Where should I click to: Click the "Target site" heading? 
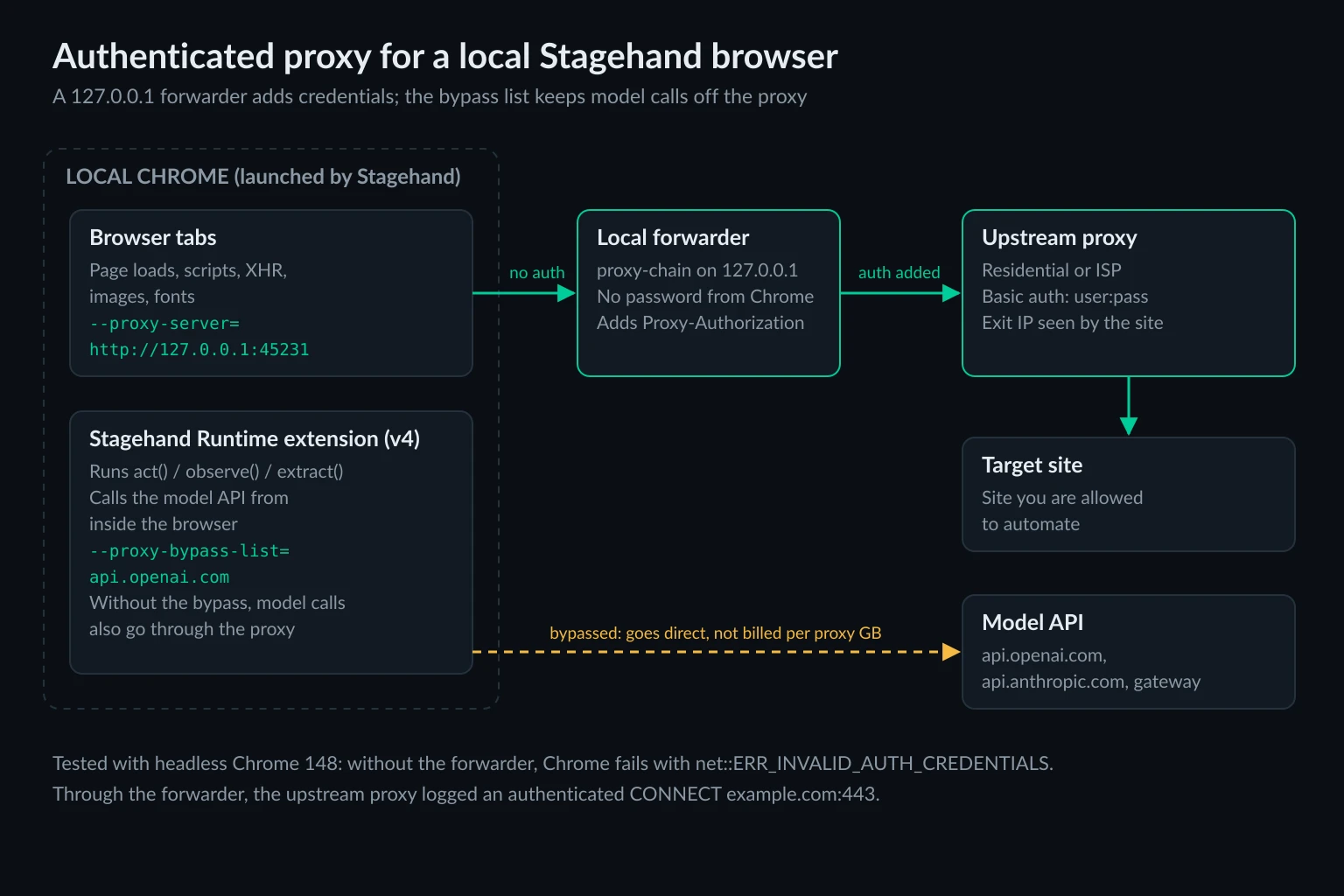click(1032, 465)
